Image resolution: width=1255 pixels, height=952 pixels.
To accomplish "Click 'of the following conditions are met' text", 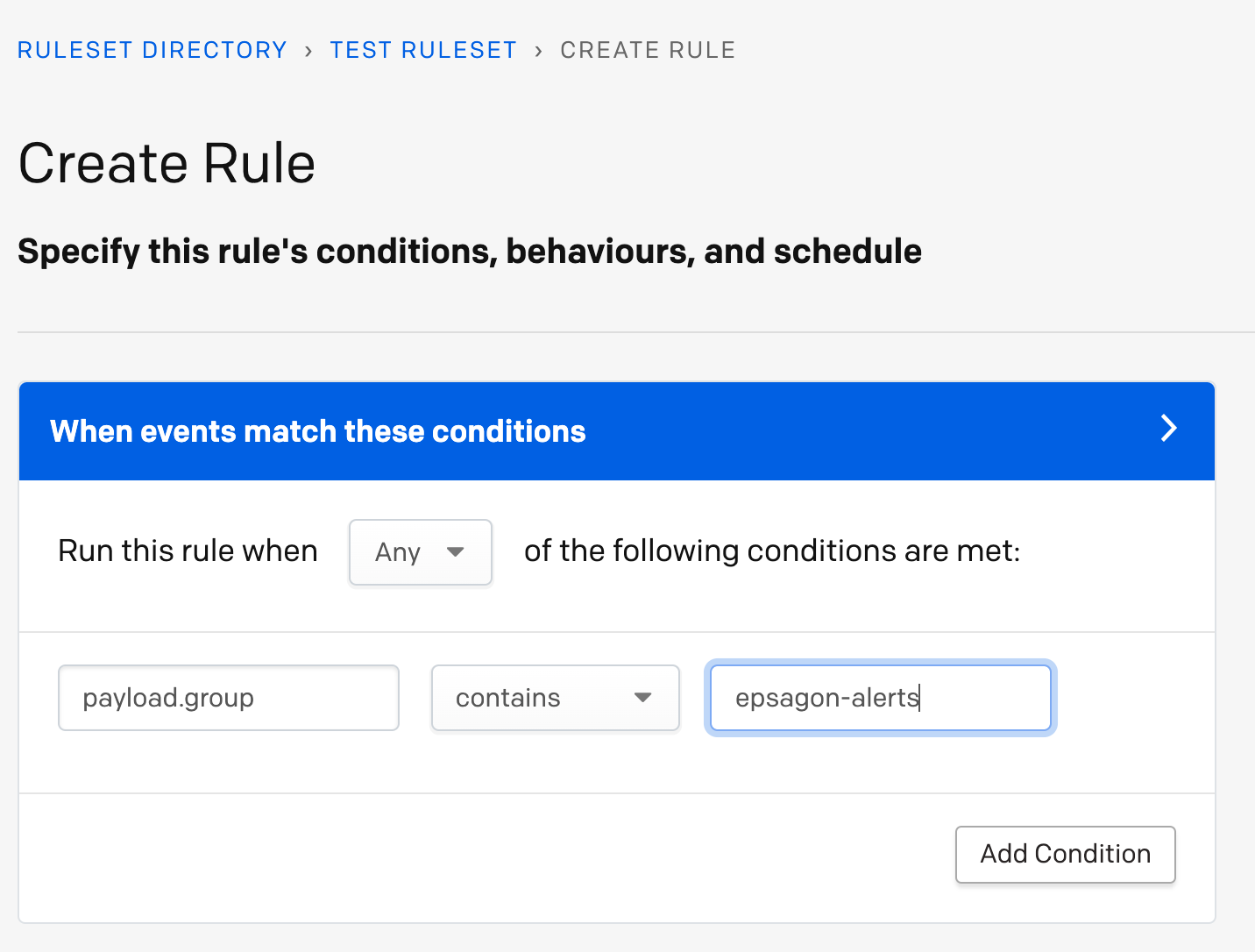I will tap(772, 551).
